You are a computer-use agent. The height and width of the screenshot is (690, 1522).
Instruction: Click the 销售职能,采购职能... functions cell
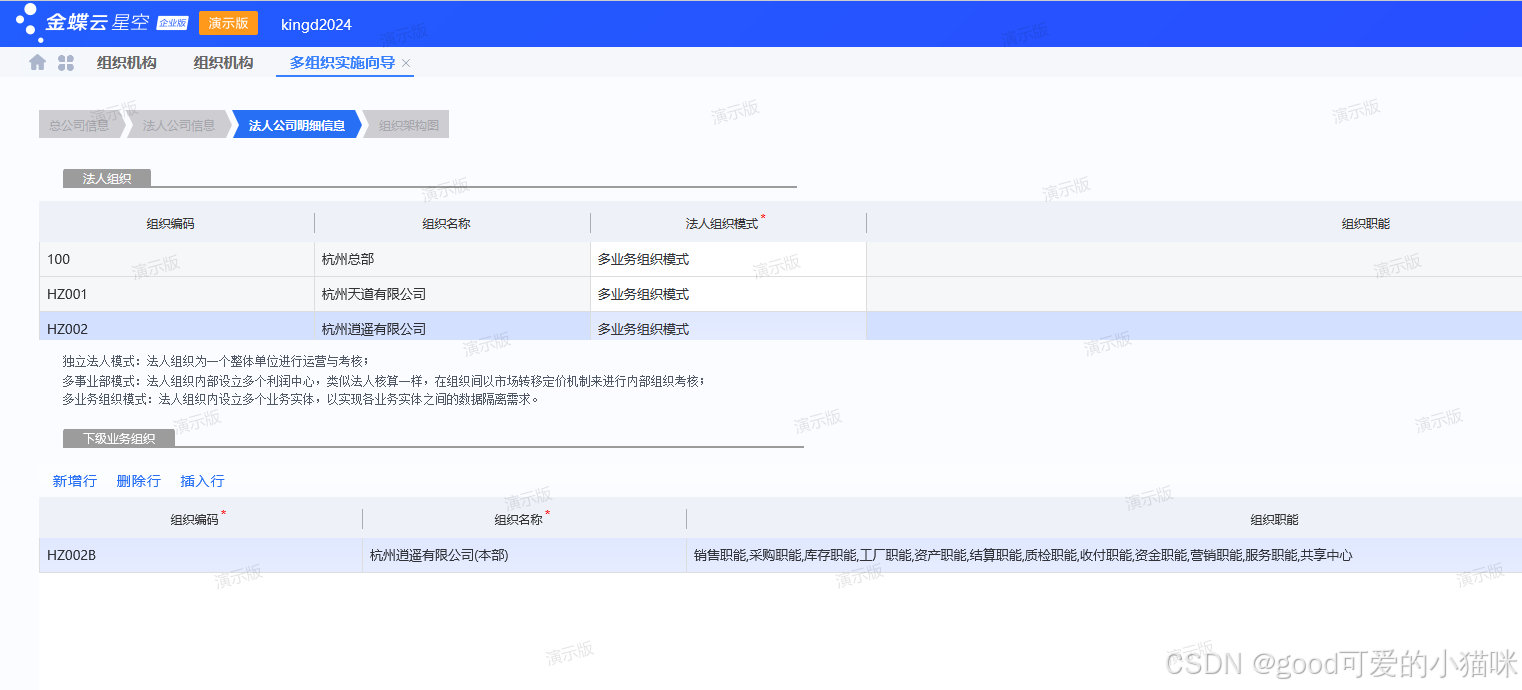coord(1104,555)
